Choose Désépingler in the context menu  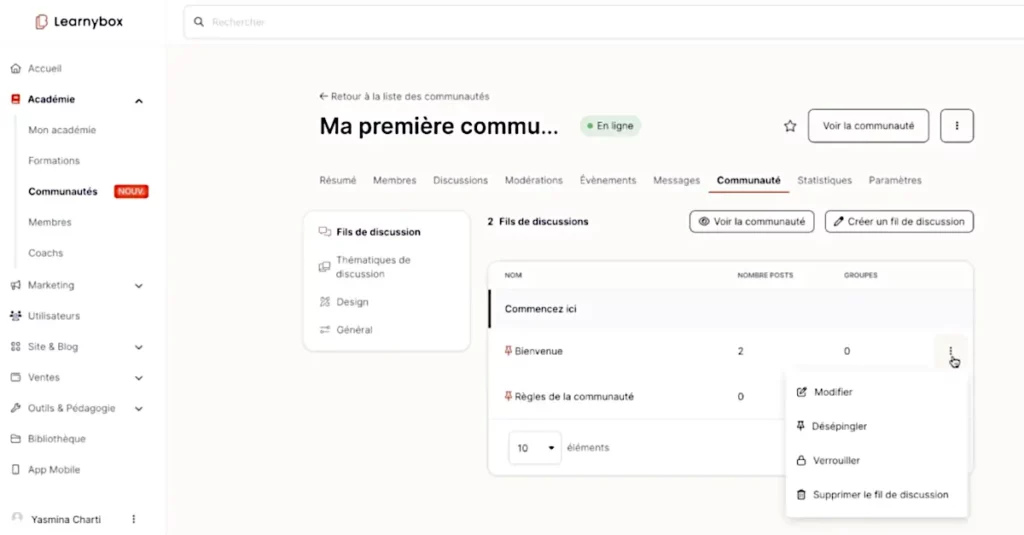point(876,426)
